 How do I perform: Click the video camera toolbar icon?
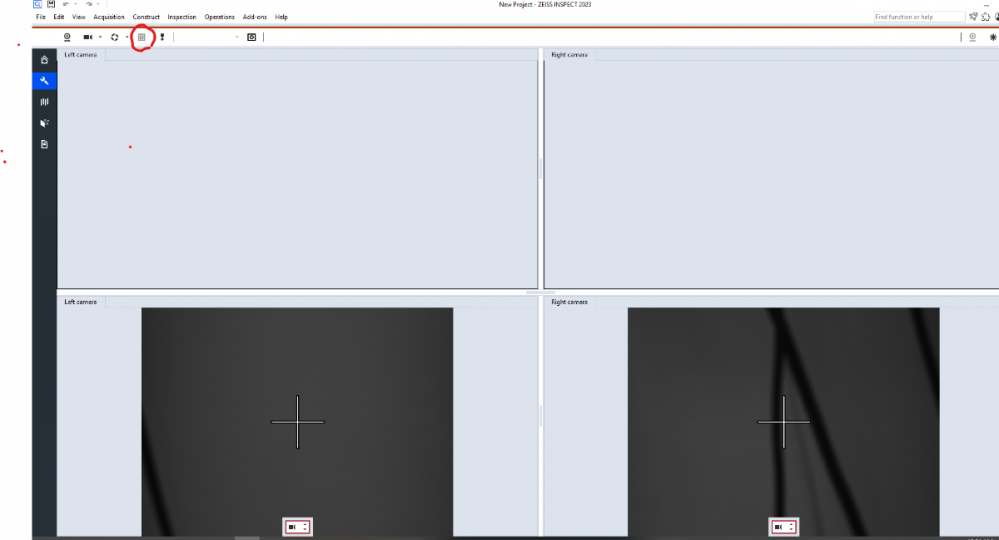click(87, 37)
